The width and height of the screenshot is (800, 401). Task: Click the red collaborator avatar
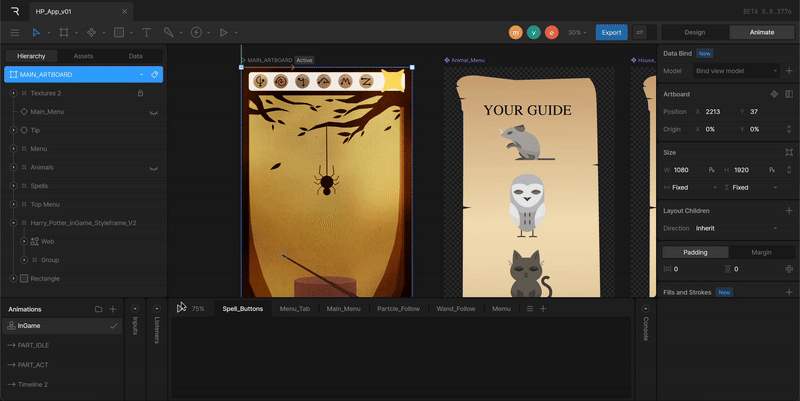pos(552,33)
